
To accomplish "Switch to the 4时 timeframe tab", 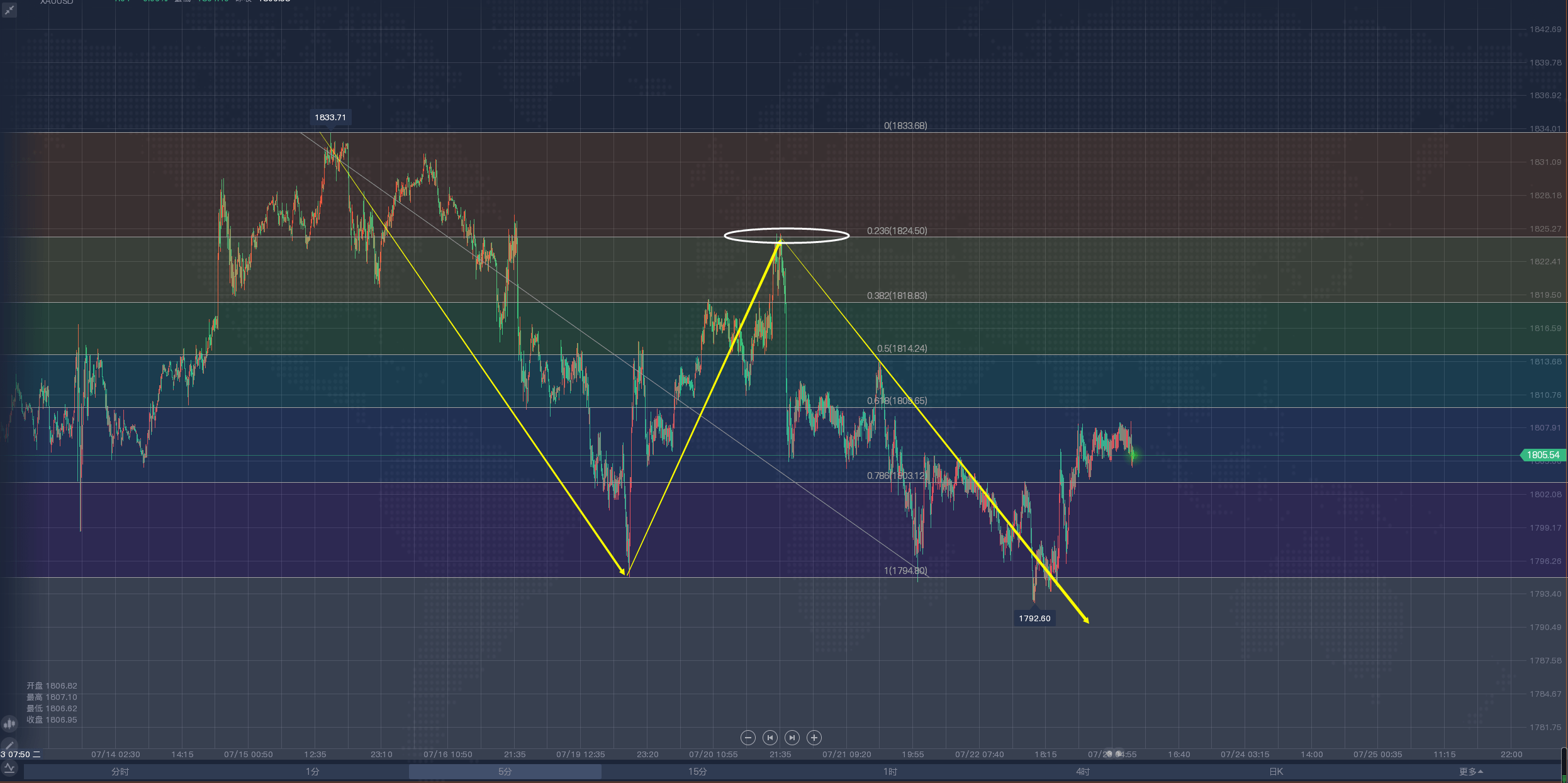I will point(1083,772).
